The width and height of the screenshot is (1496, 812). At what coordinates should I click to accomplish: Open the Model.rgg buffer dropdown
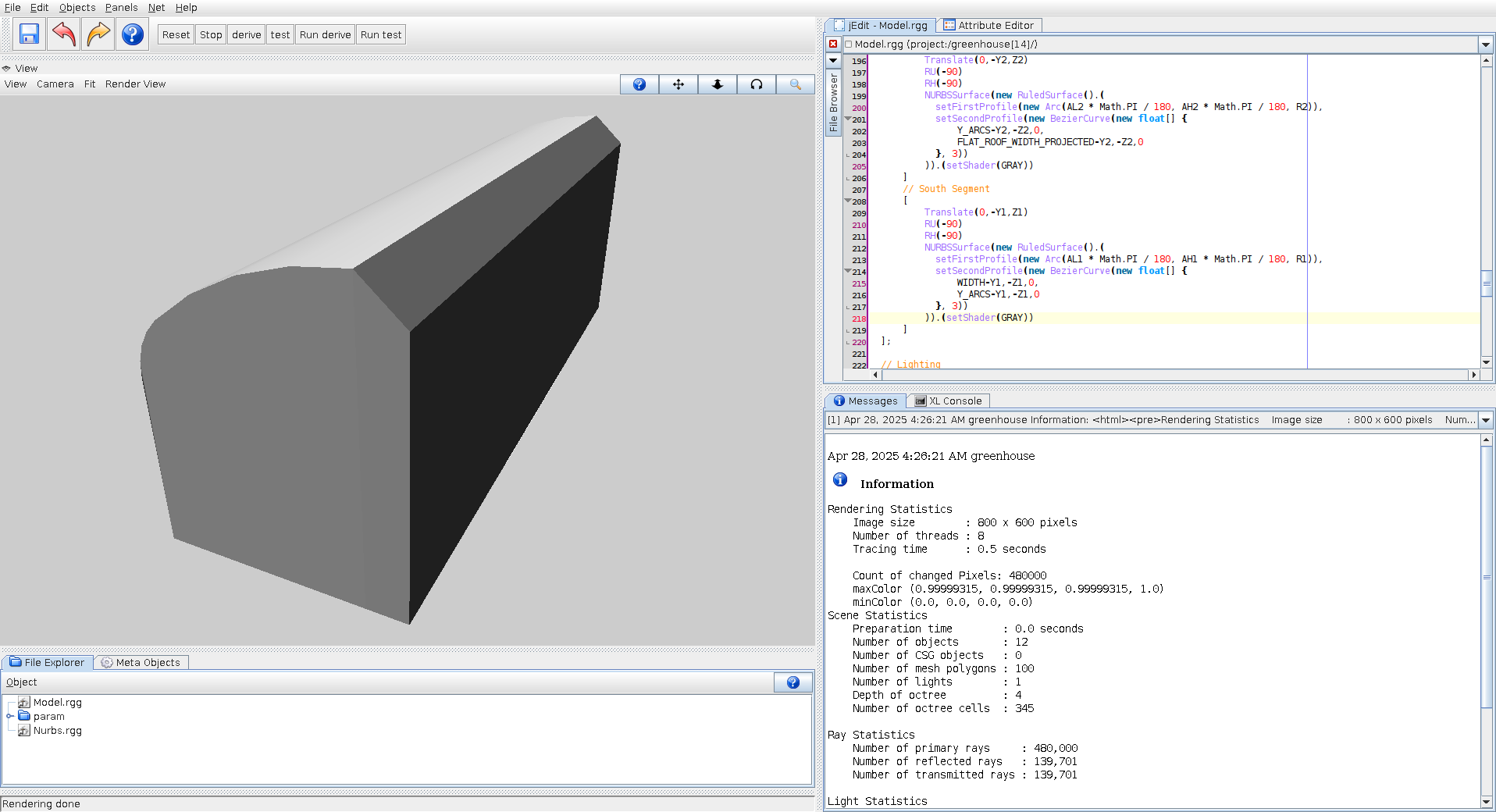(1486, 45)
